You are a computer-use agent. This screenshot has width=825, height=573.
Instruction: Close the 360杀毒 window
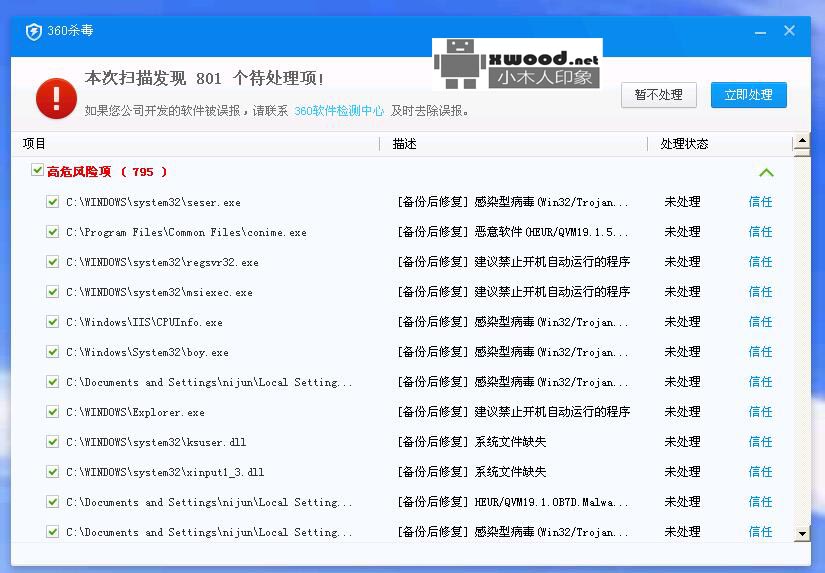click(789, 31)
